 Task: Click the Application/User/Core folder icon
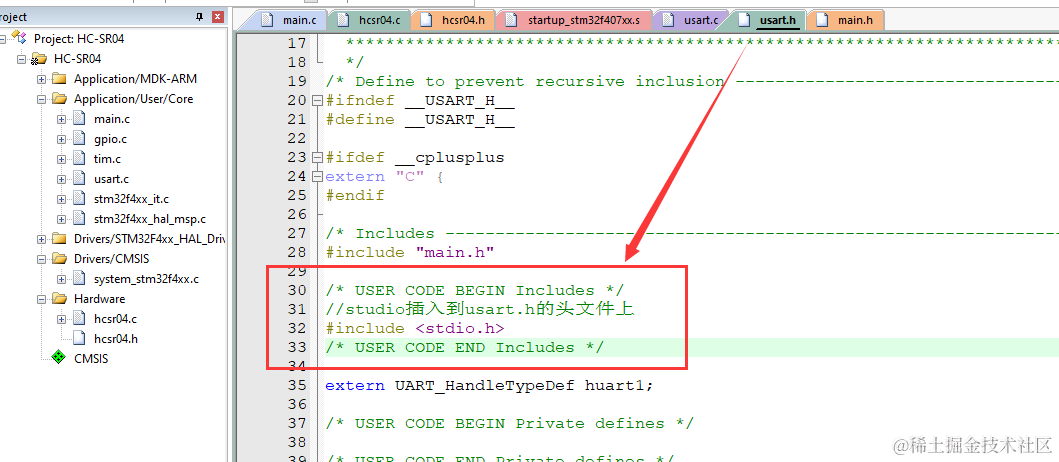point(60,99)
